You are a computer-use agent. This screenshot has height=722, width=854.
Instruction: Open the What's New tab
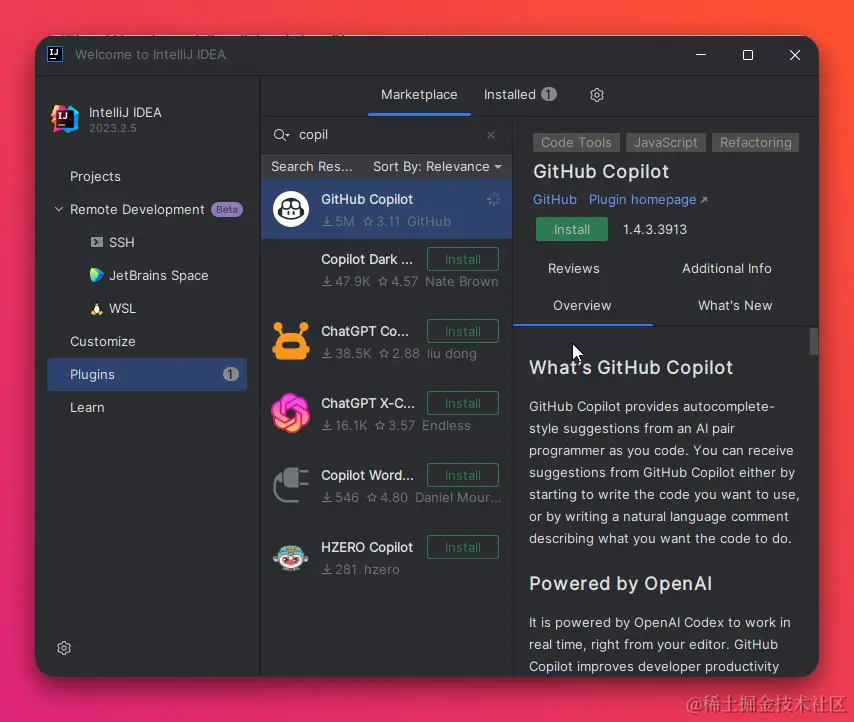click(735, 305)
